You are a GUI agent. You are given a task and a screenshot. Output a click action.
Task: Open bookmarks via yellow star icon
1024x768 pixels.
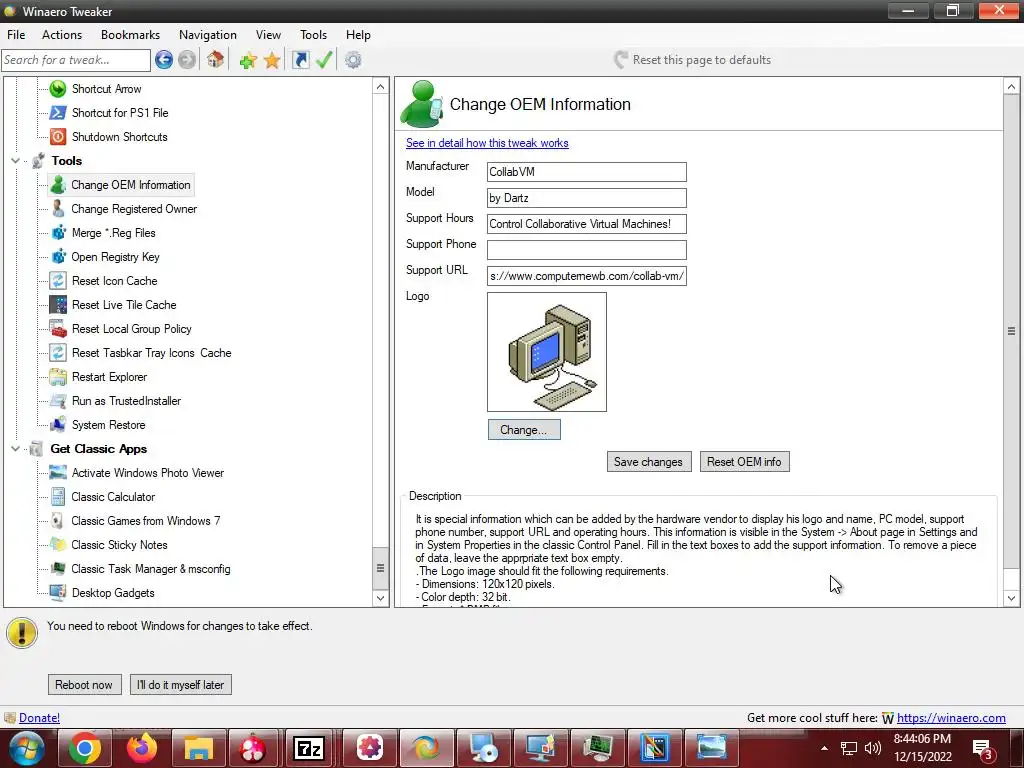272,61
